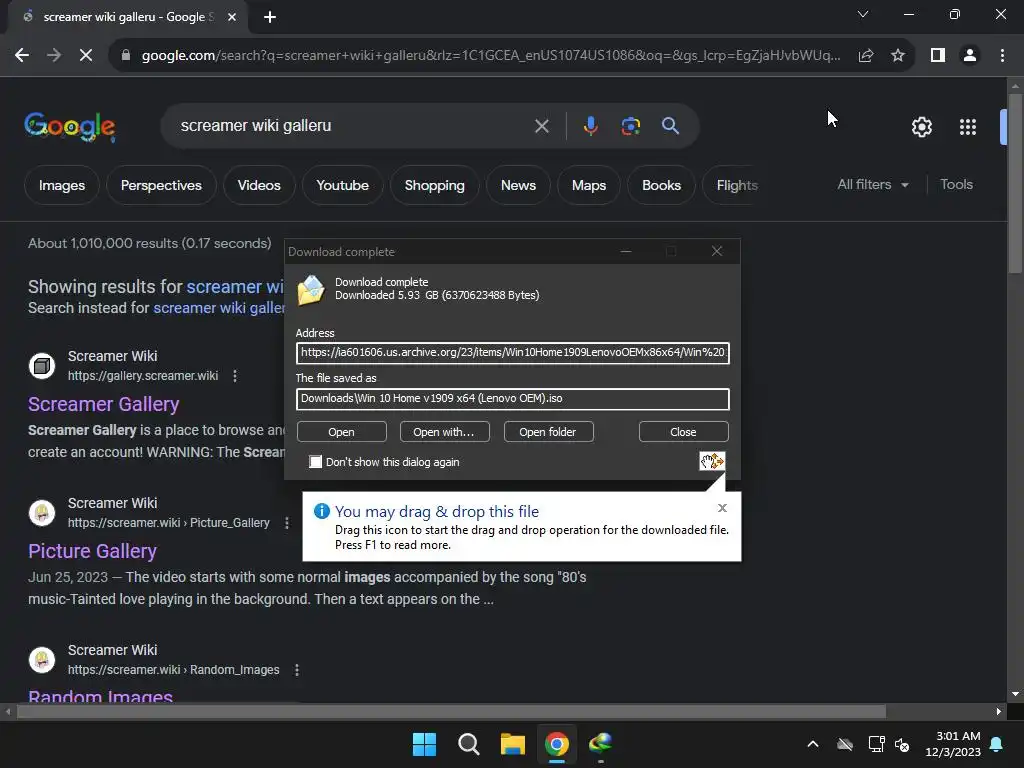Clear the search query with X
Viewport: 1024px width, 768px height.
click(x=541, y=126)
